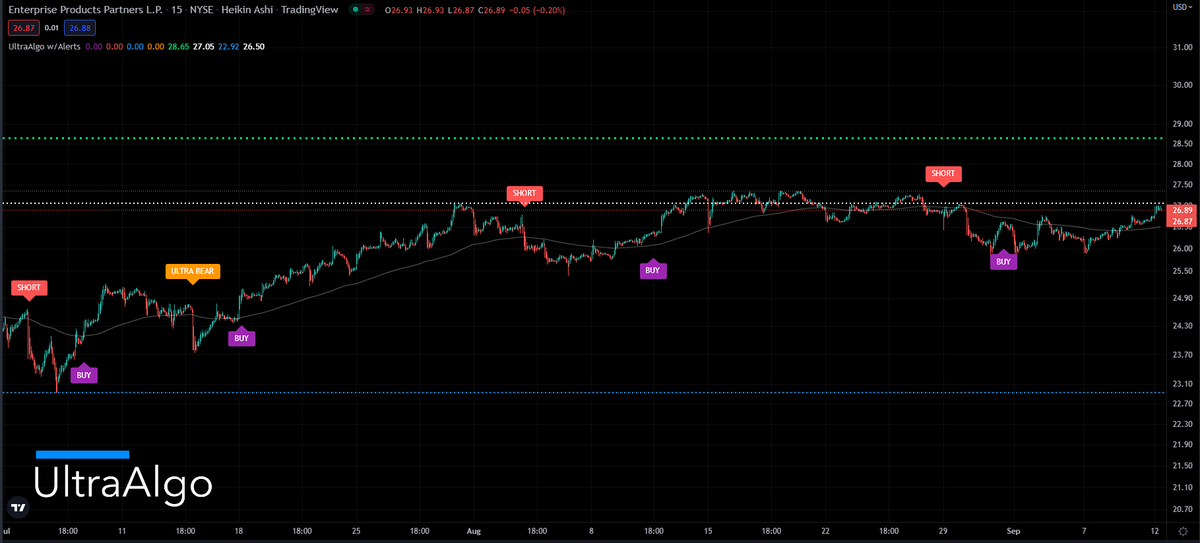1200x543 pixels.
Task: Click the SHORT label in early August
Action: click(524, 193)
